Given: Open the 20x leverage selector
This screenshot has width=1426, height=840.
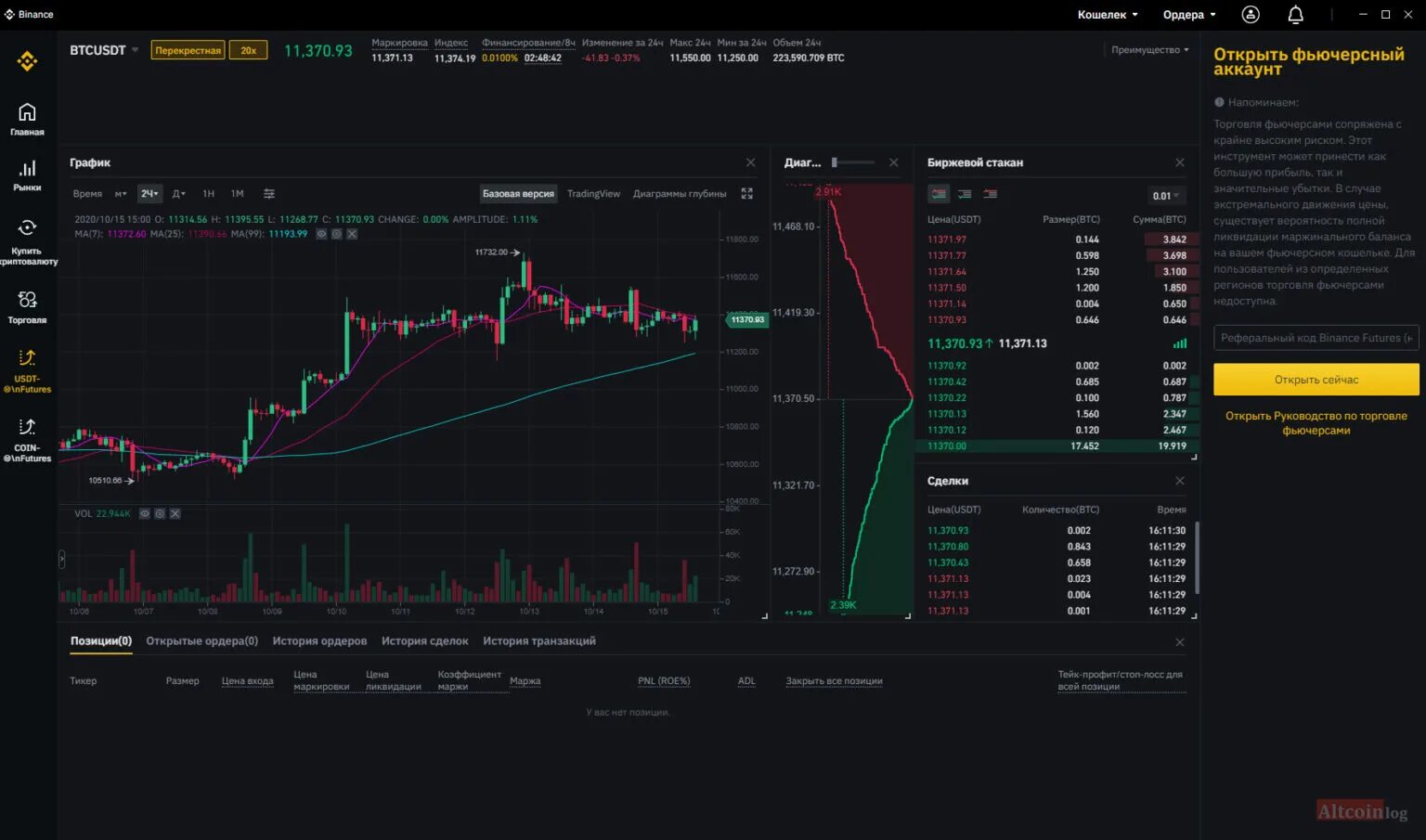Looking at the screenshot, I should pyautogui.click(x=249, y=50).
